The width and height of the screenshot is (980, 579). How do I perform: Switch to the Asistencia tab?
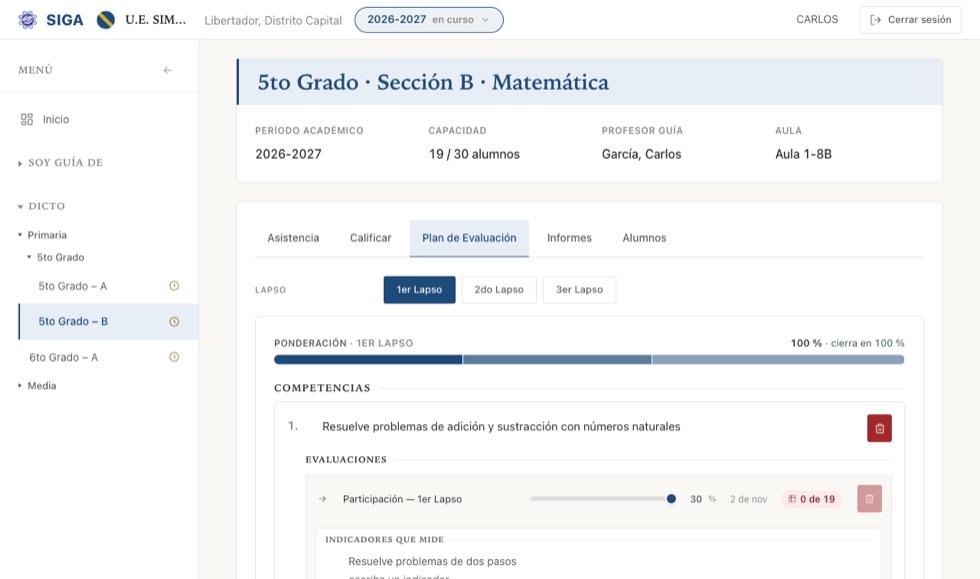[293, 238]
